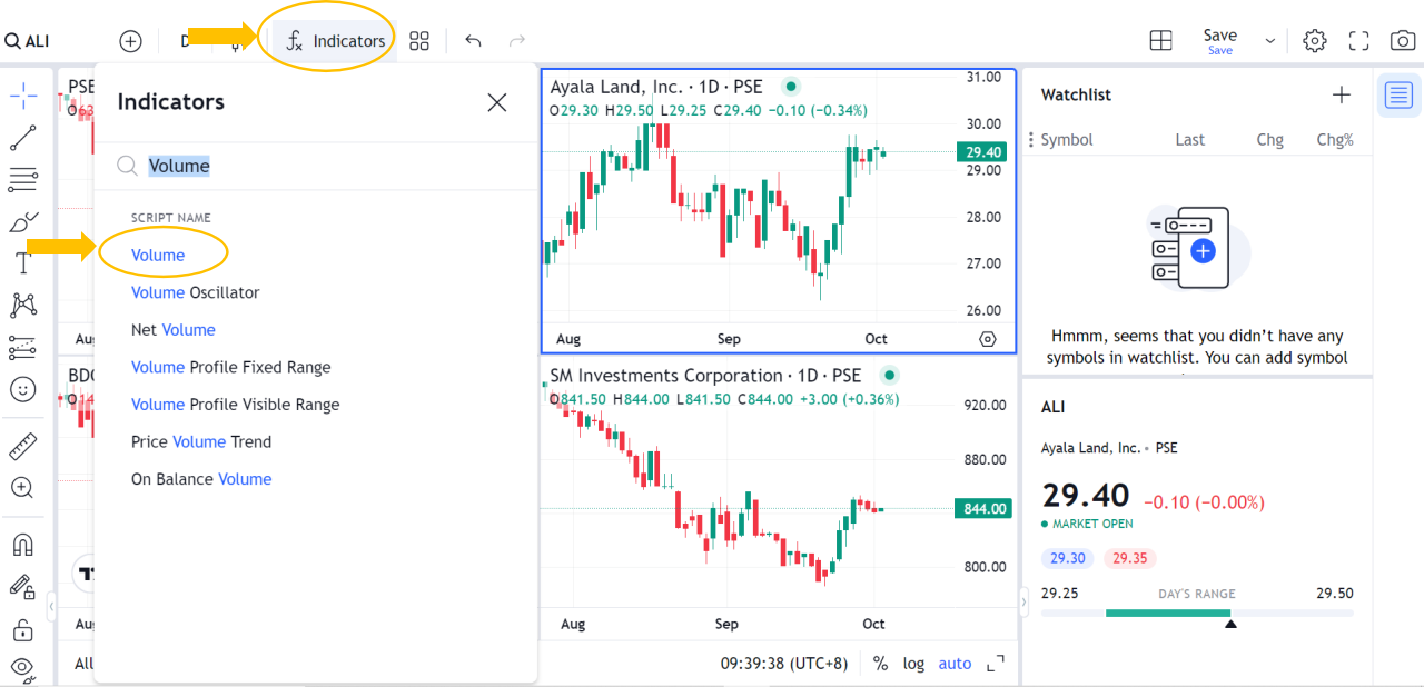
Task: Select the Net Volume indicator
Action: coord(173,330)
